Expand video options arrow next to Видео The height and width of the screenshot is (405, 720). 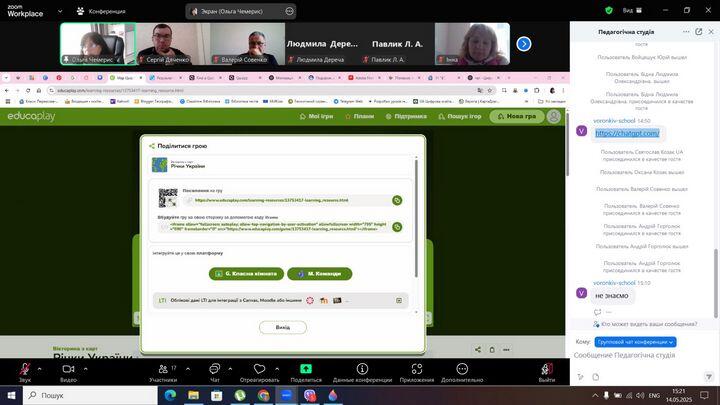(x=85, y=369)
